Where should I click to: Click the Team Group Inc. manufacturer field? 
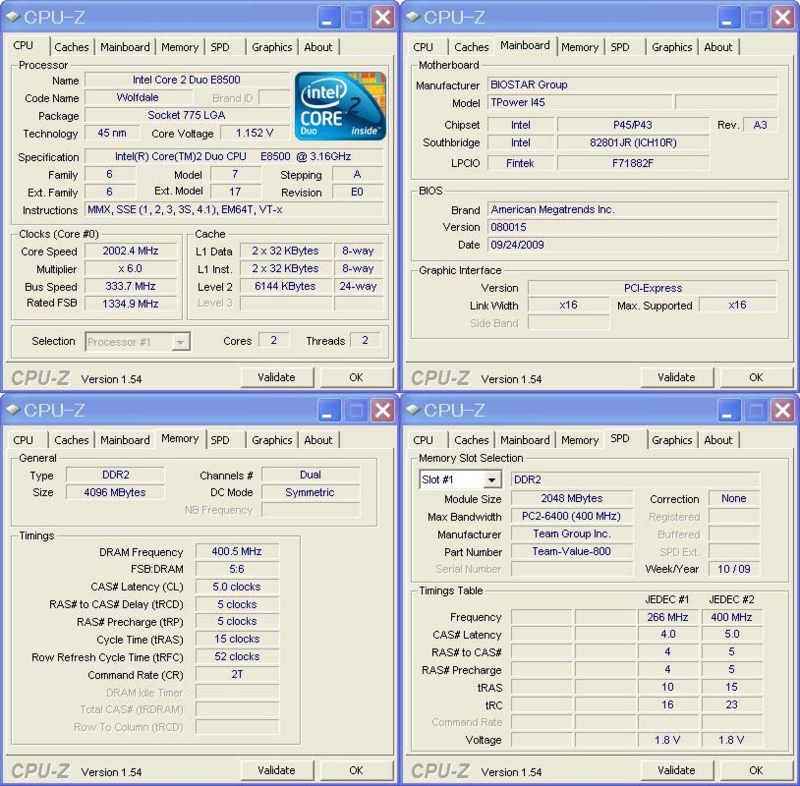[571, 534]
